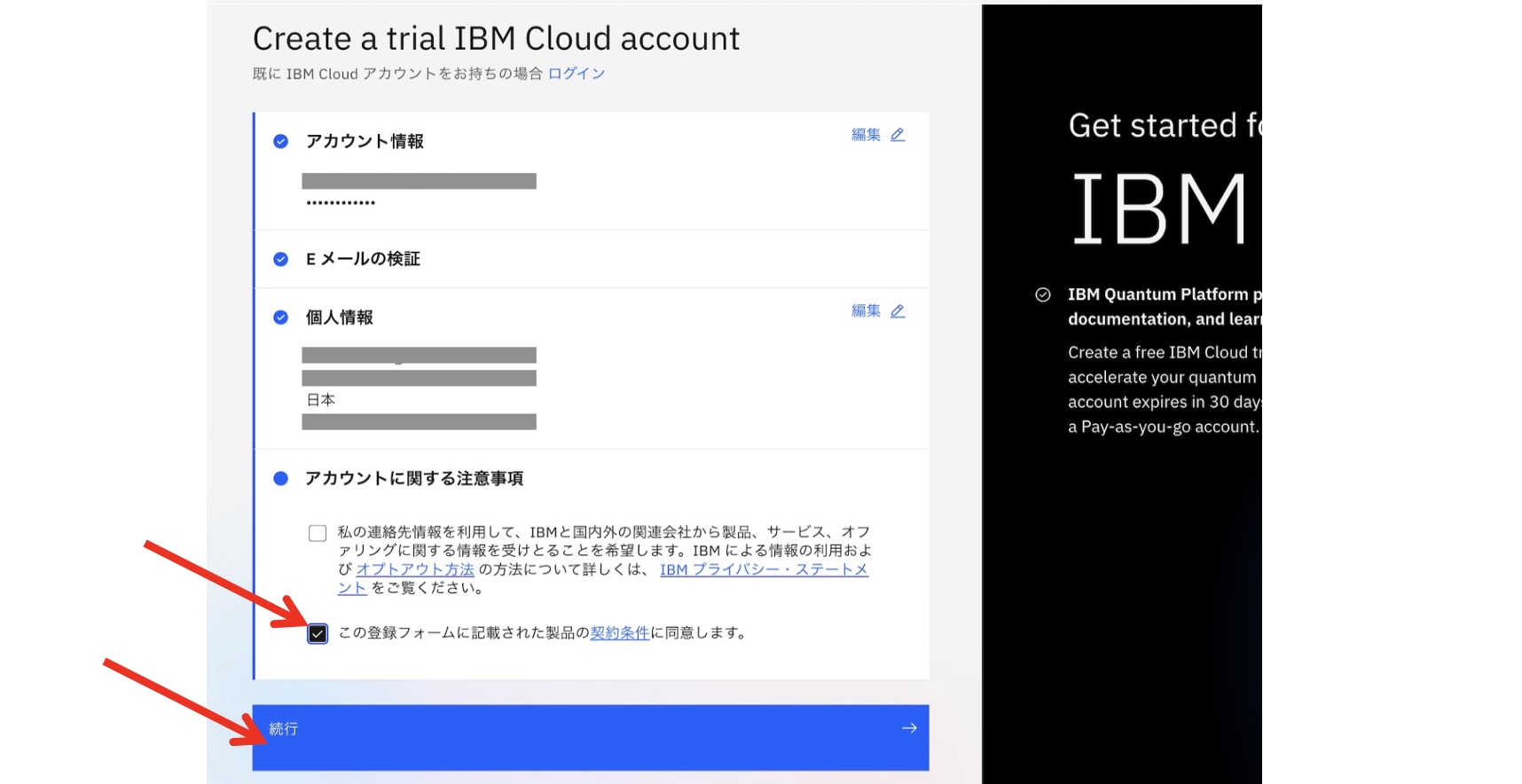Click the large IBM logo text
The height and width of the screenshot is (784, 1522).
point(1160,209)
